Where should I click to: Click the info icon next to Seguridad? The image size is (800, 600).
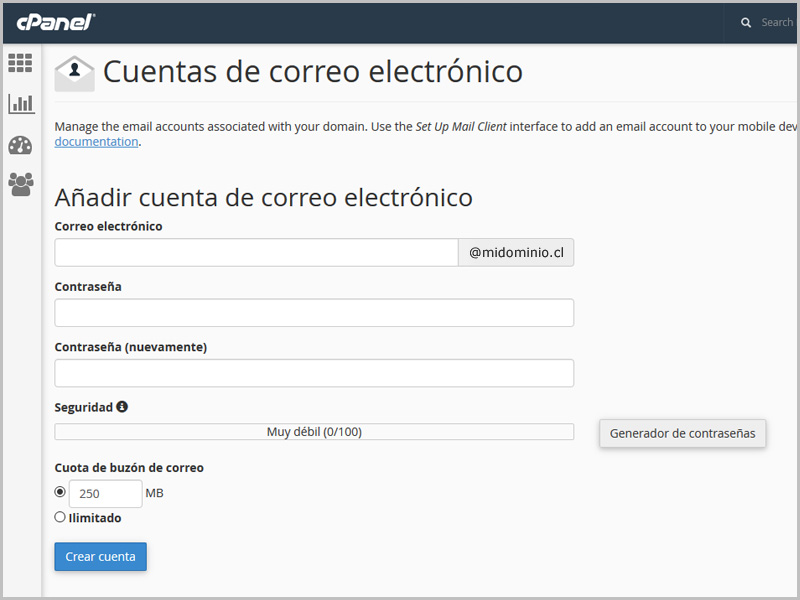pyautogui.click(x=122, y=407)
